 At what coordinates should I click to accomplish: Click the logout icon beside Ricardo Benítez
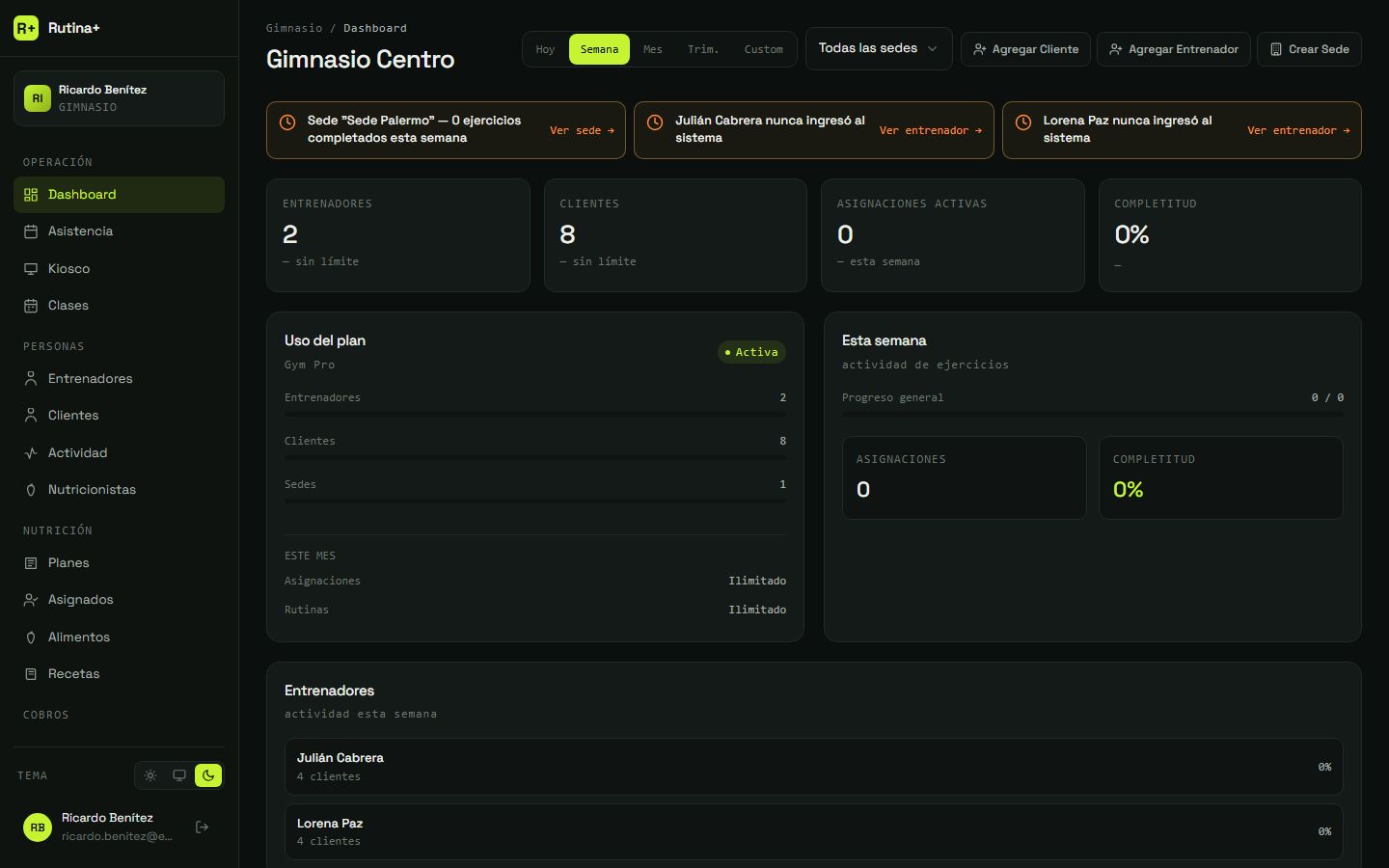[202, 827]
